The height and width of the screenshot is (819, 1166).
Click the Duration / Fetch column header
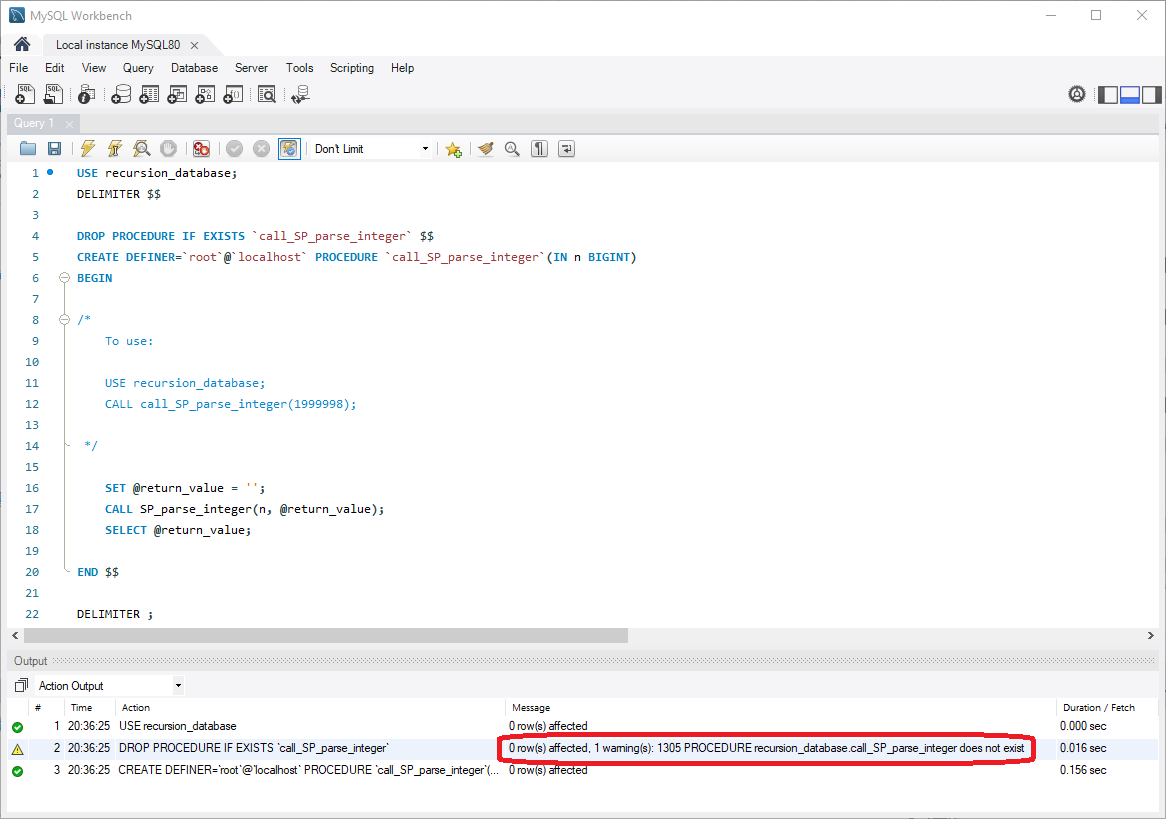pyautogui.click(x=1107, y=707)
